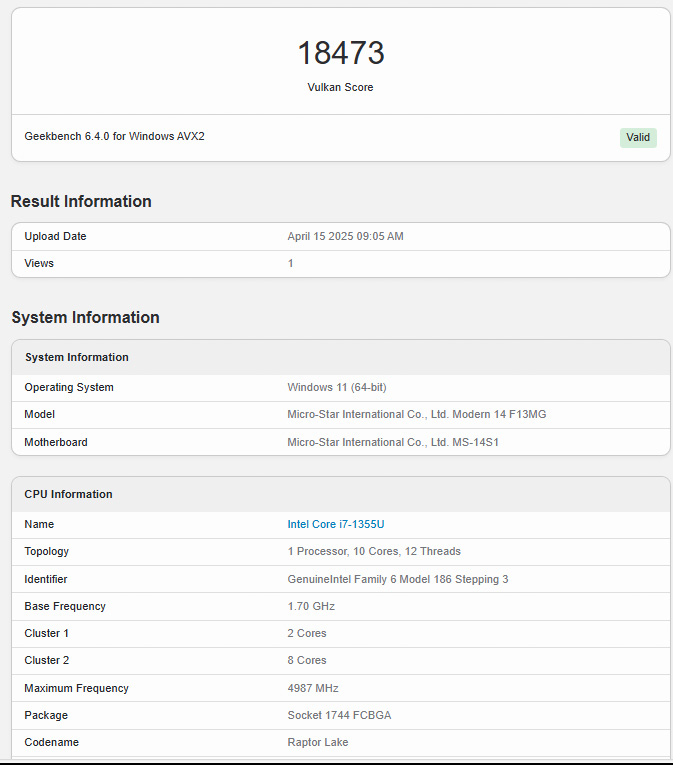Click the Cluster 2 label

[47, 660]
